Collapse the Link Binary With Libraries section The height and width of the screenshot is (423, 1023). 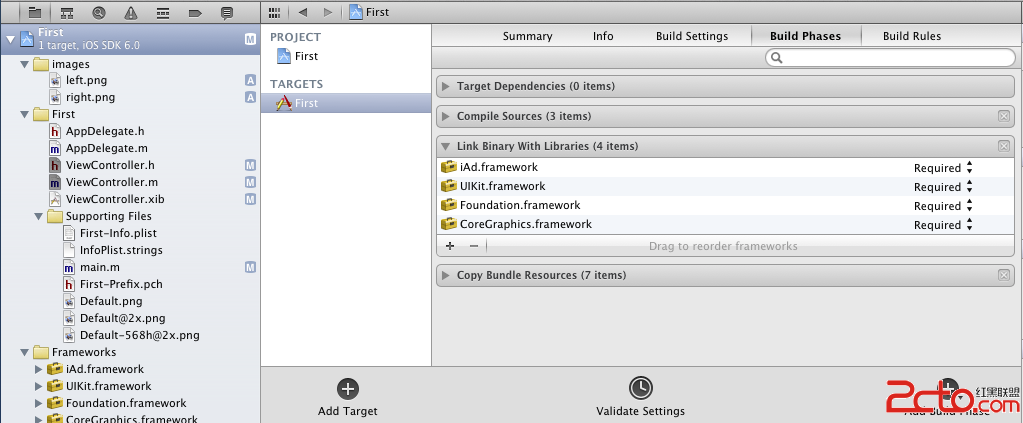coord(446,146)
